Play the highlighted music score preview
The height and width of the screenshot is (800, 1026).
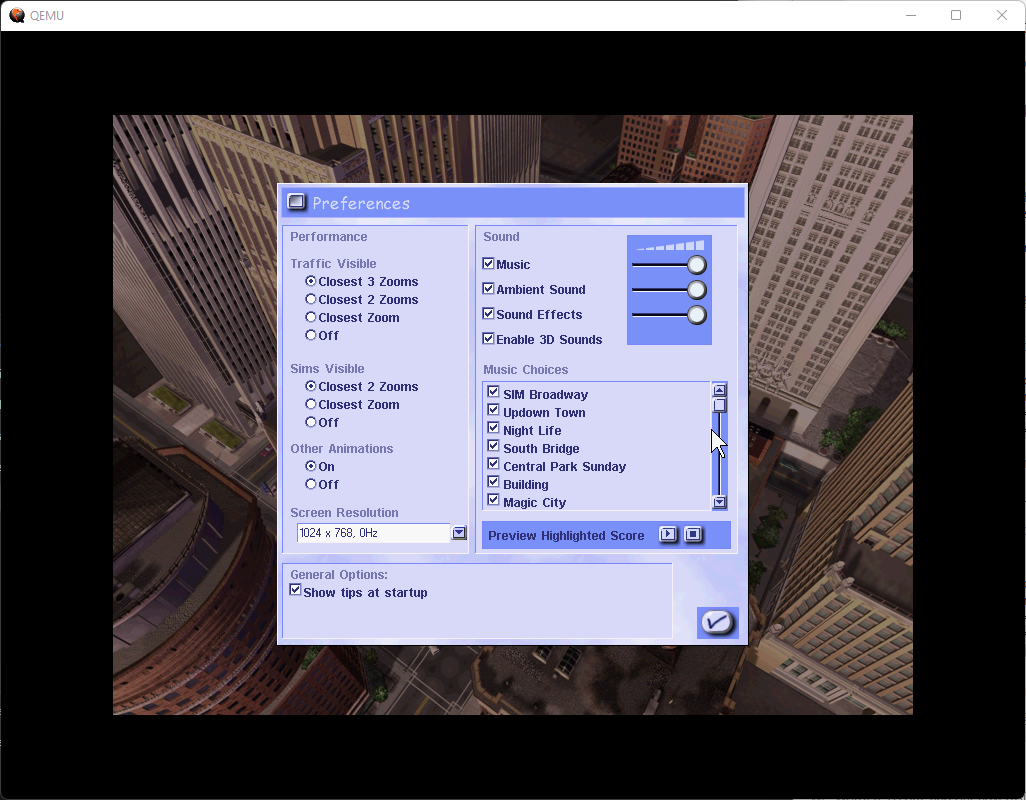click(668, 535)
